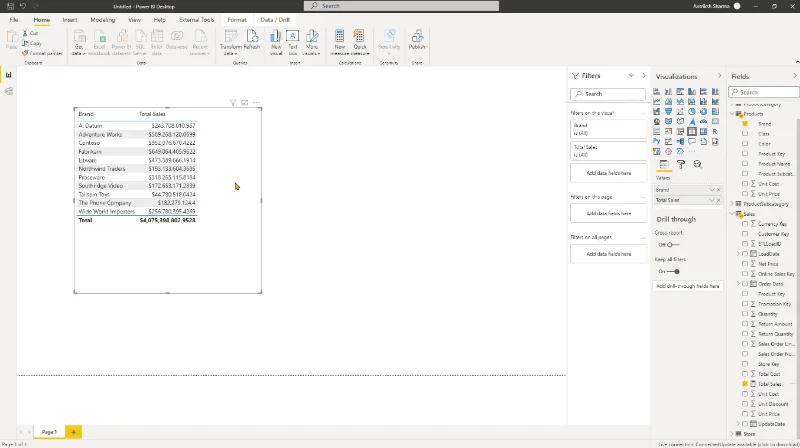Open the File menu

14,20
